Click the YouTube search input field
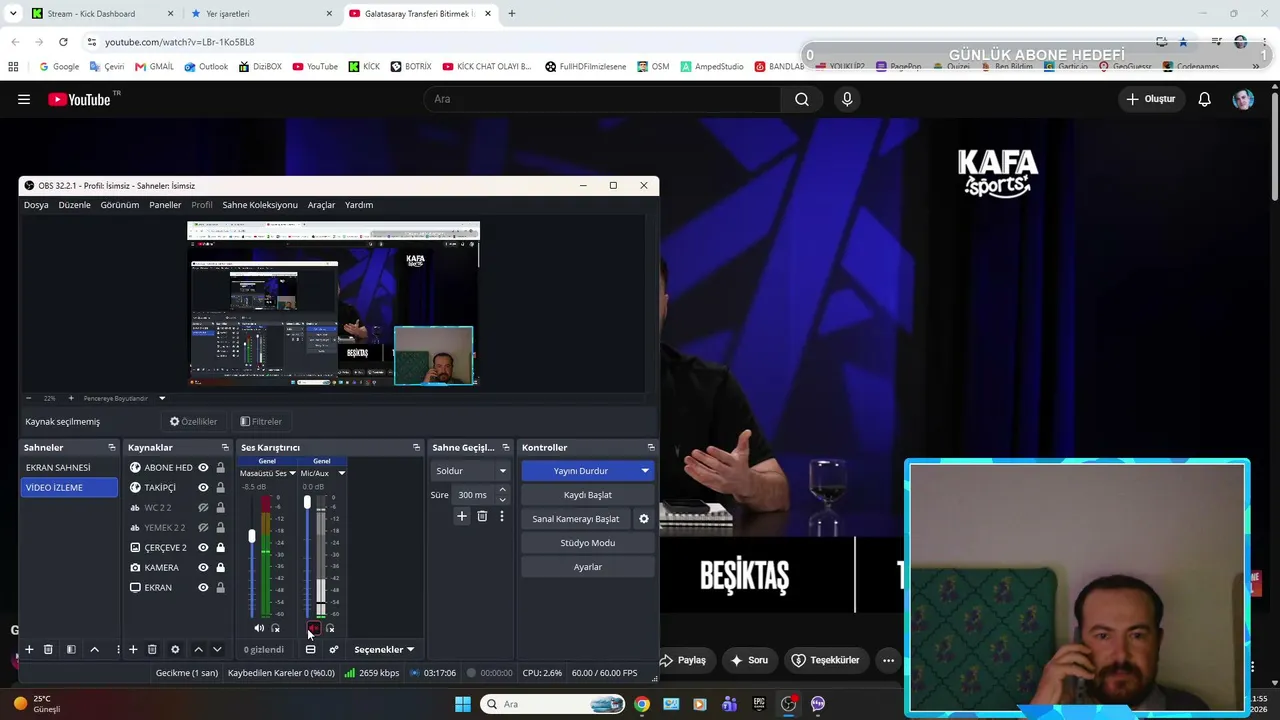1280x720 pixels. click(602, 99)
